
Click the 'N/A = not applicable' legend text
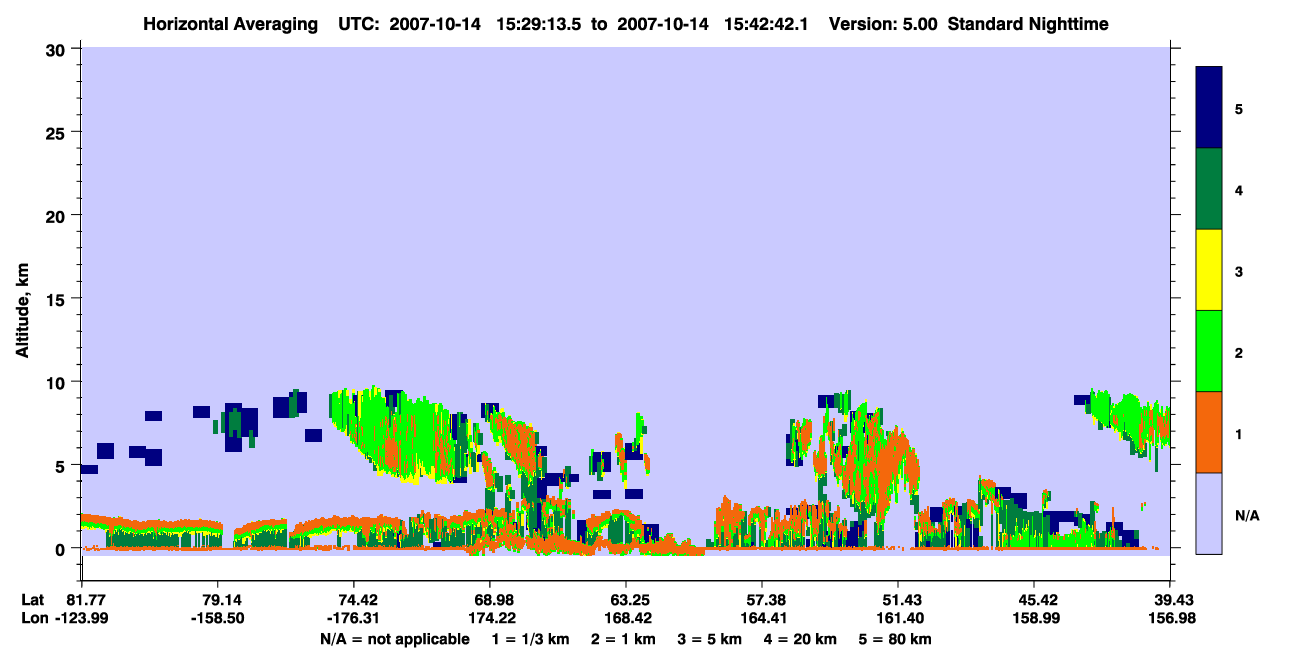(x=395, y=639)
